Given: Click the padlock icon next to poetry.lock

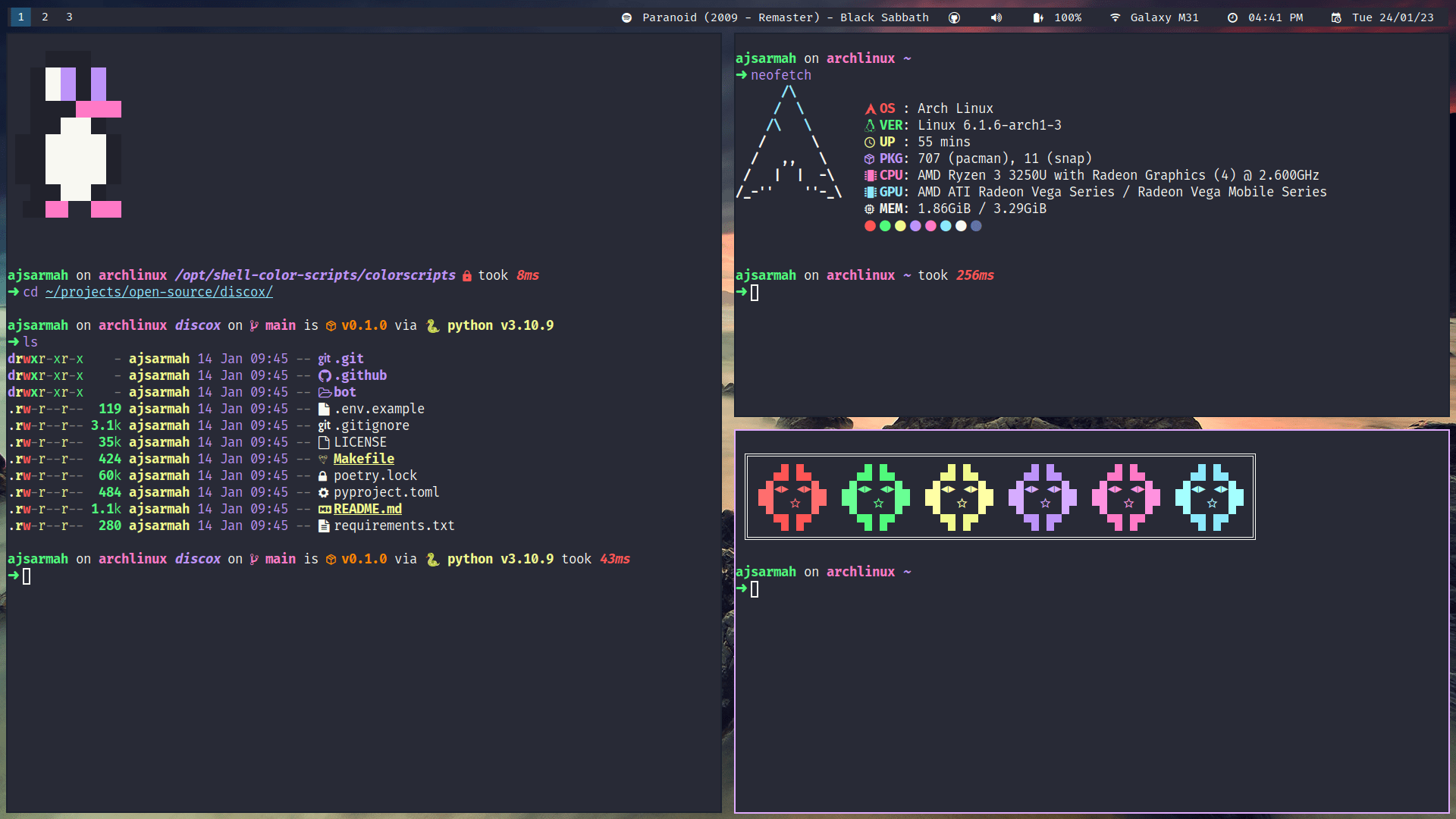Looking at the screenshot, I should click(324, 475).
